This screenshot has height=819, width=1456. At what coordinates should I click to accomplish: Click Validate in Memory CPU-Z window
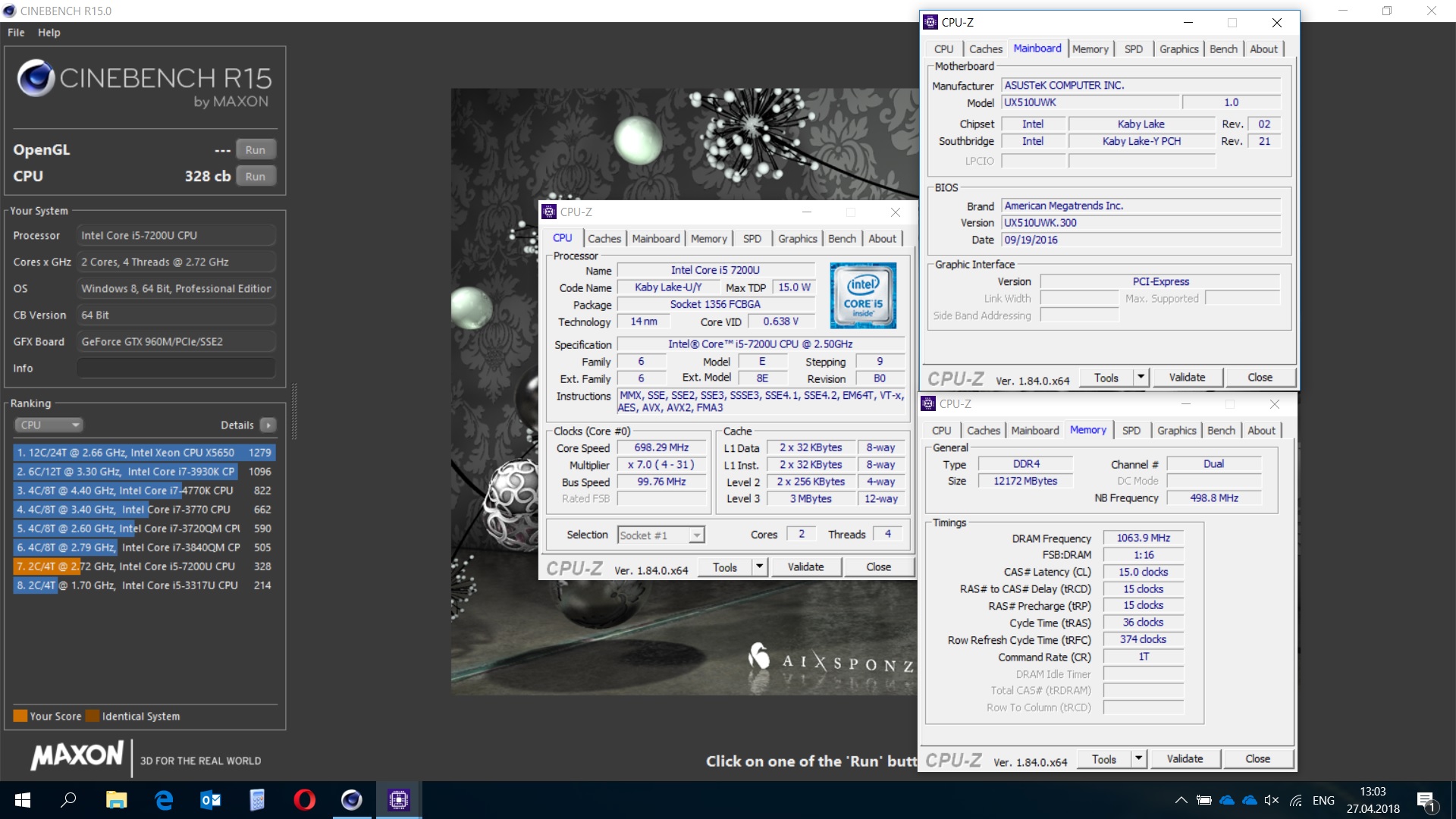[1185, 759]
